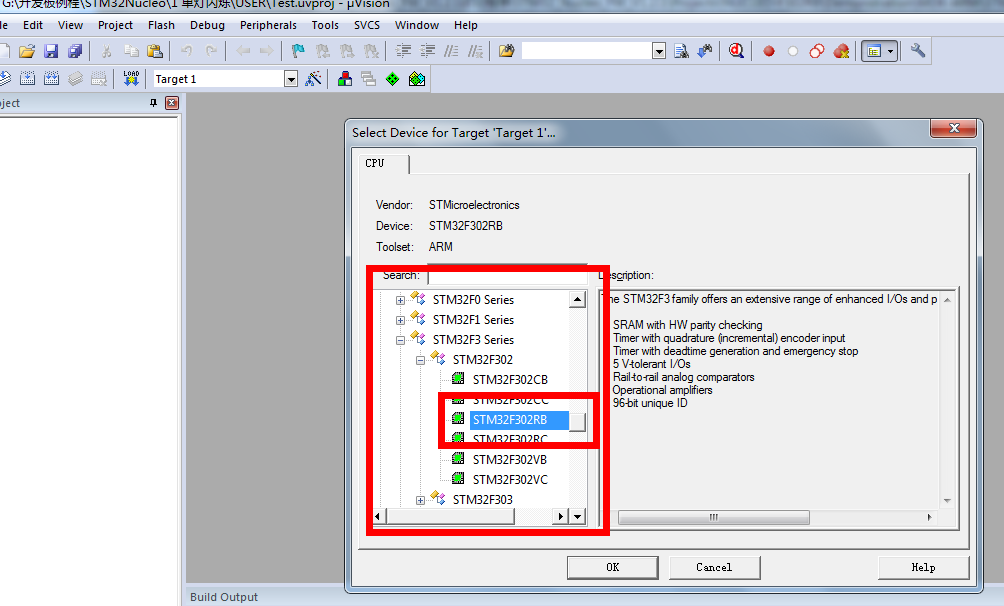This screenshot has height=606, width=1004.
Task: Click the Build target toolbar icon
Action: 28,79
